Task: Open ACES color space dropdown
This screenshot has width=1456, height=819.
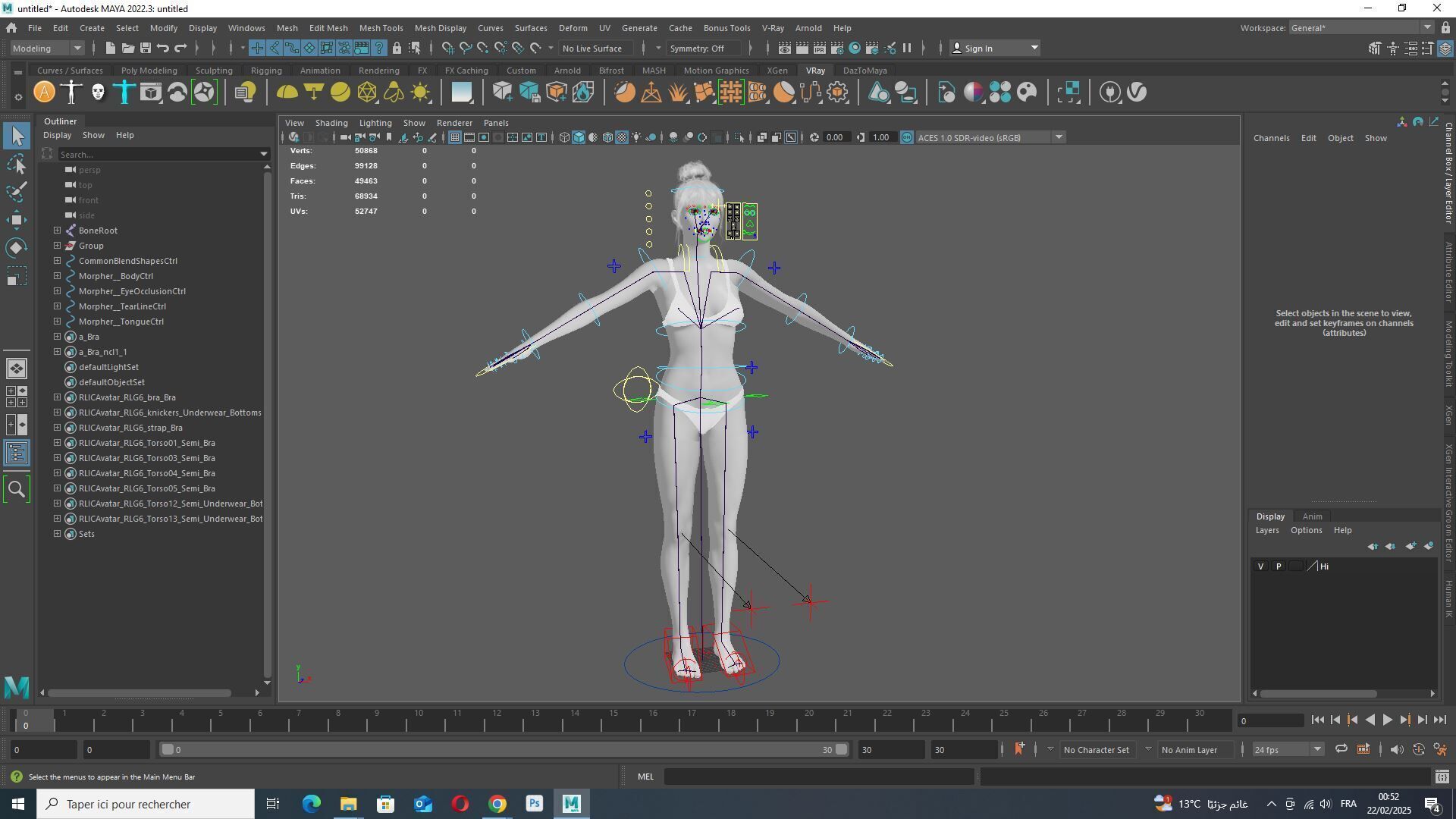Action: (x=990, y=138)
